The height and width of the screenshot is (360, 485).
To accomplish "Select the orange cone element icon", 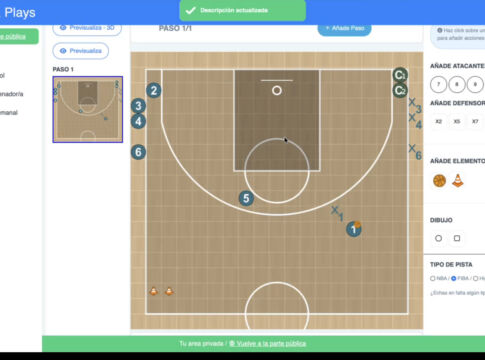I will (x=458, y=181).
